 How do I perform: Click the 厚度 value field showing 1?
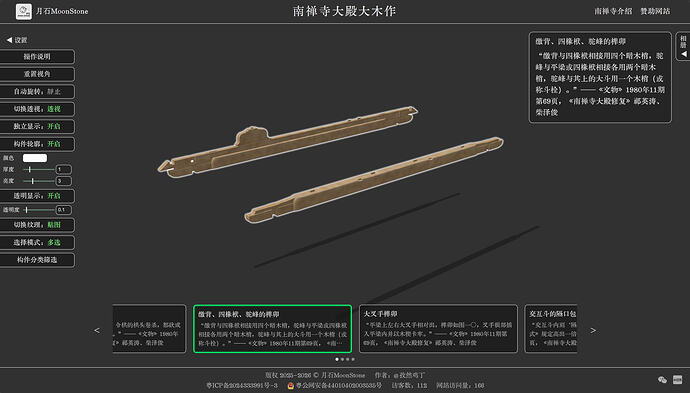click(64, 169)
